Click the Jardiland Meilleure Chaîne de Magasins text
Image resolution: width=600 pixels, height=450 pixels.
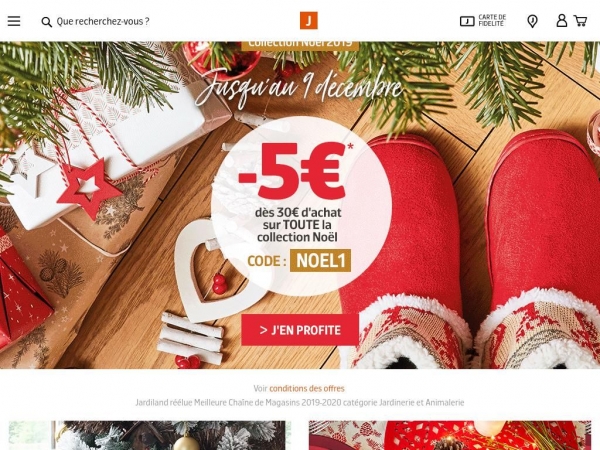[300, 403]
